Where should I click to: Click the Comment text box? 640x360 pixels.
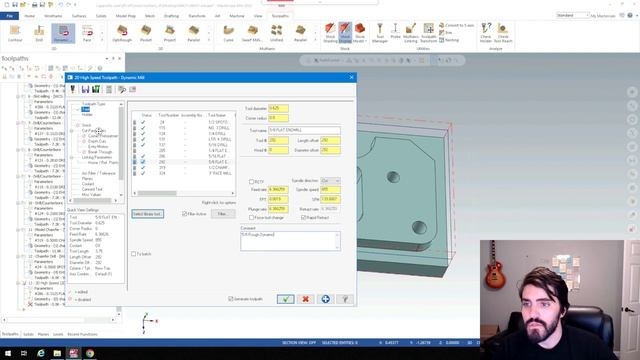pyautogui.click(x=290, y=241)
